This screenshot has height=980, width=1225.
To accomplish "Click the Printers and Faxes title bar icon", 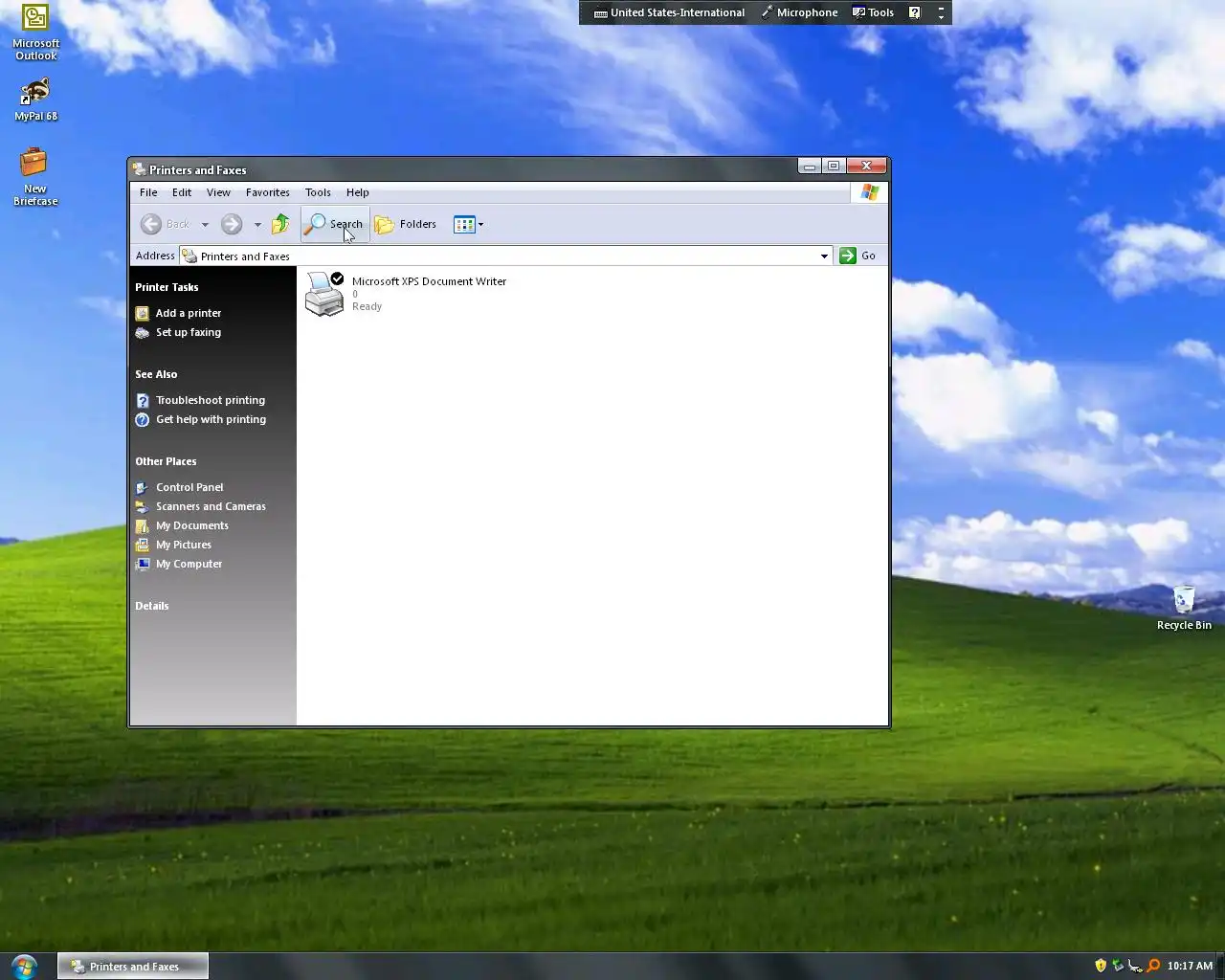I will click(140, 169).
